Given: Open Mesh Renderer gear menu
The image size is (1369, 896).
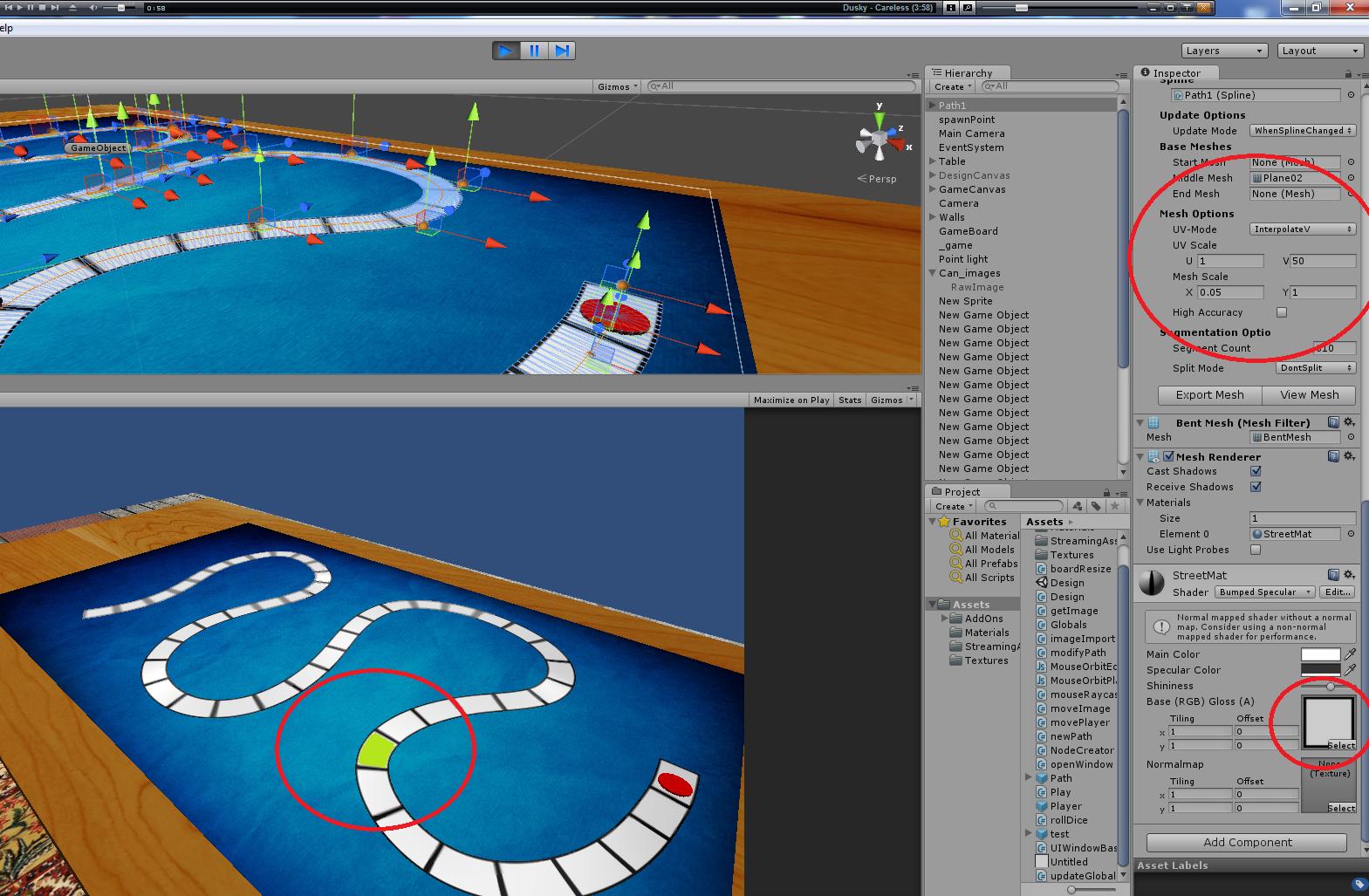Looking at the screenshot, I should coord(1350,456).
